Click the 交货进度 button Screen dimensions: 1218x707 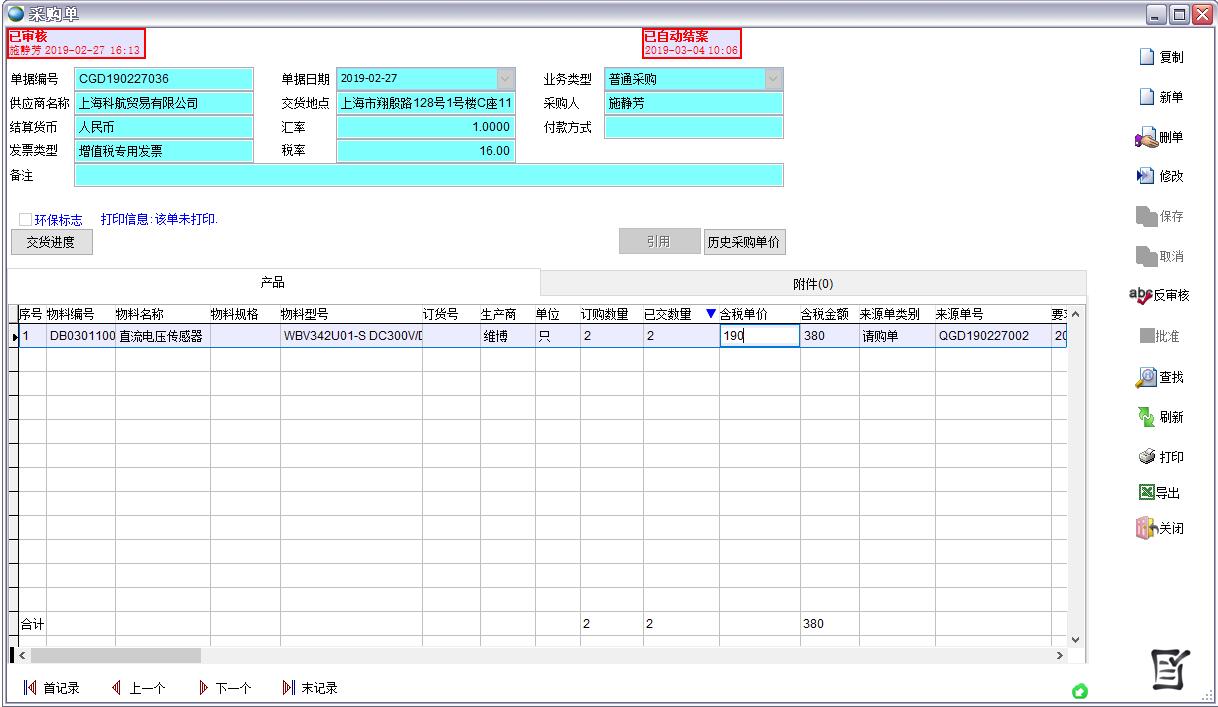[x=51, y=241]
